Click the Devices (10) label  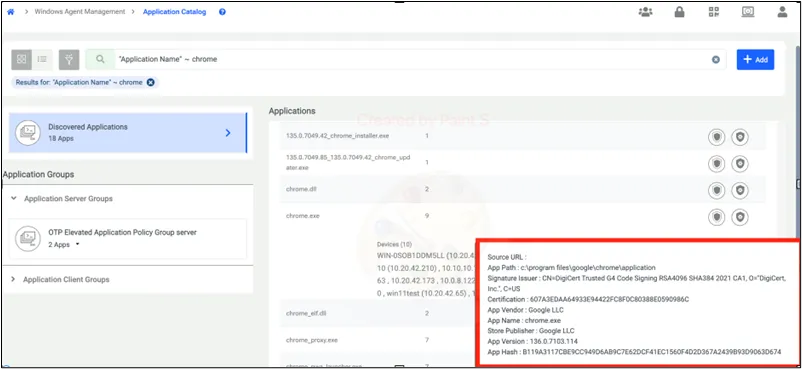click(394, 245)
